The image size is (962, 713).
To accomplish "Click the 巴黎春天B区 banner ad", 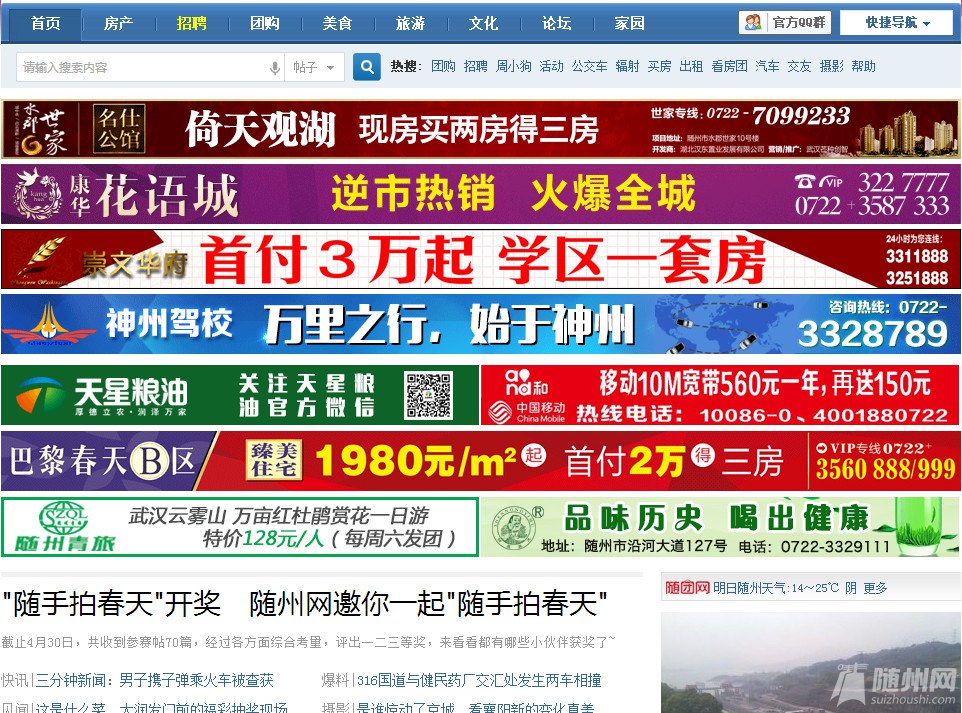I will pyautogui.click(x=480, y=461).
